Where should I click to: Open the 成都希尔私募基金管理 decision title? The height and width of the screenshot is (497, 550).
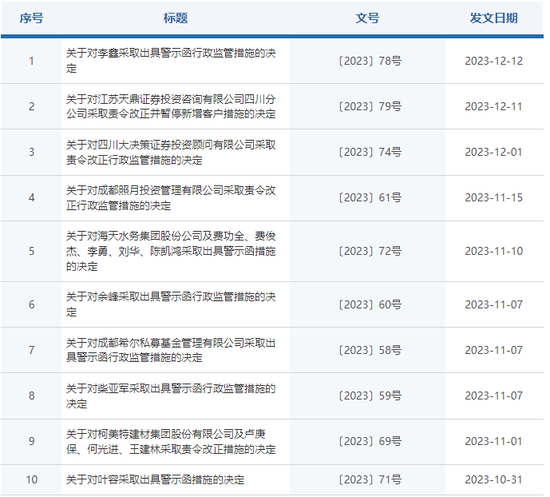tap(171, 350)
